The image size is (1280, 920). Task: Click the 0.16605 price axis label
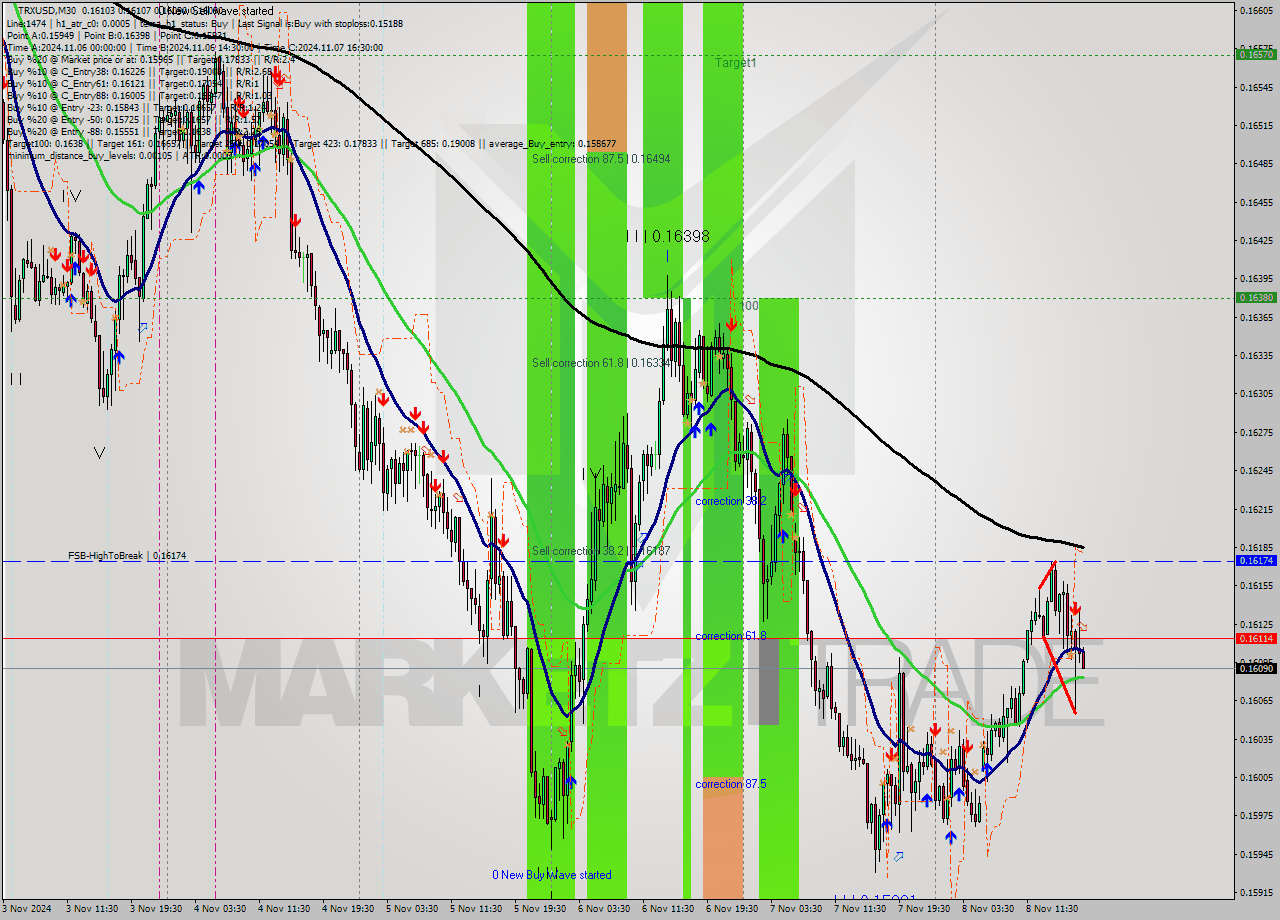click(1256, 10)
